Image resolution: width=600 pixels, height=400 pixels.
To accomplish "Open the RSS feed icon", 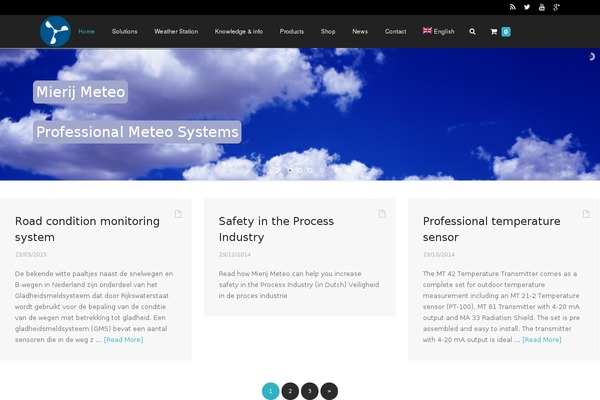I will tap(512, 7).
